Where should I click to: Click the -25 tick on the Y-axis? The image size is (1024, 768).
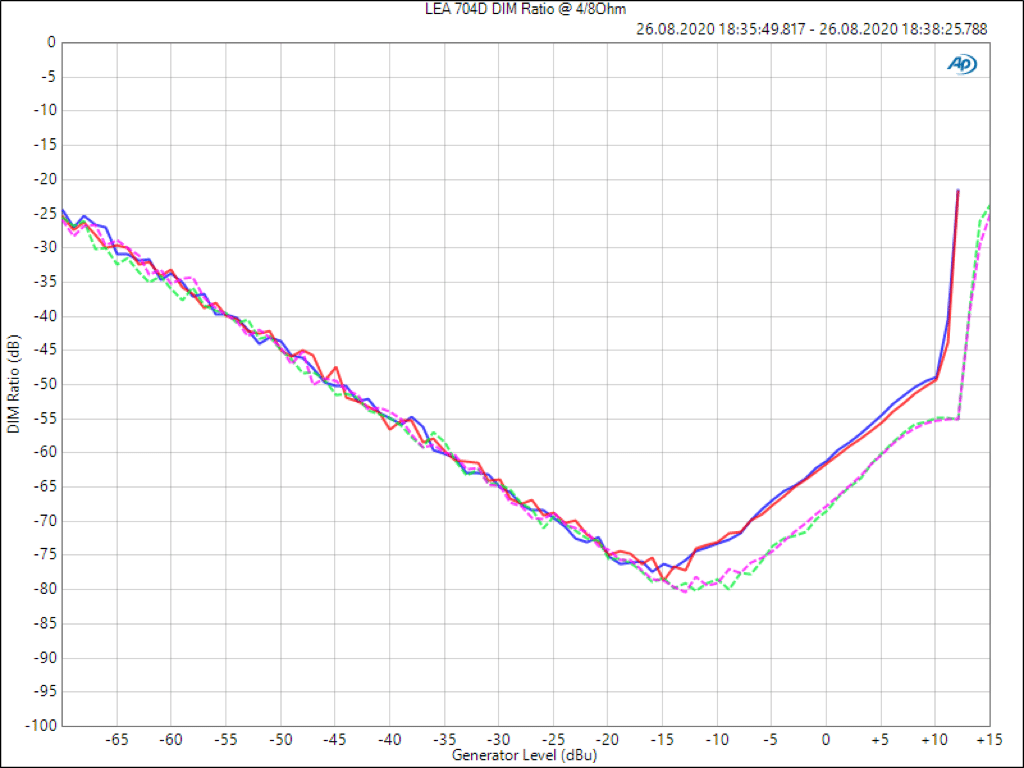(x=45, y=213)
